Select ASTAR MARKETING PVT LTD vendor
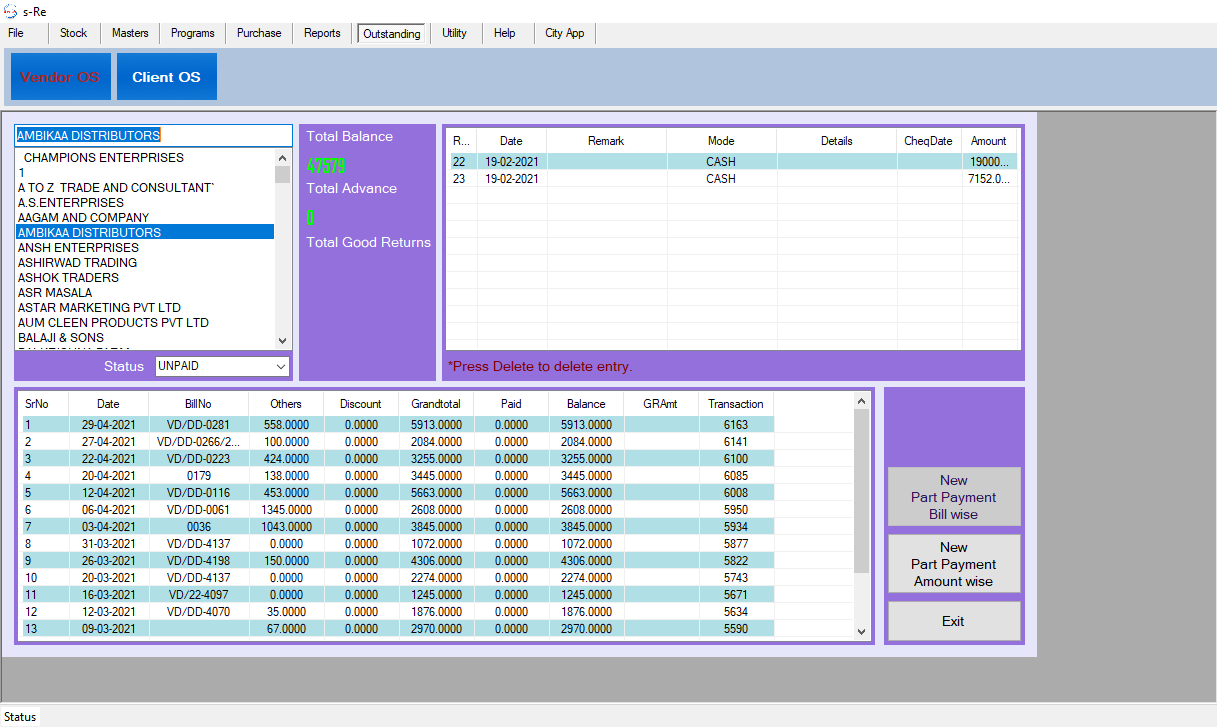Screen dimensions: 1217x728 (x=99, y=308)
